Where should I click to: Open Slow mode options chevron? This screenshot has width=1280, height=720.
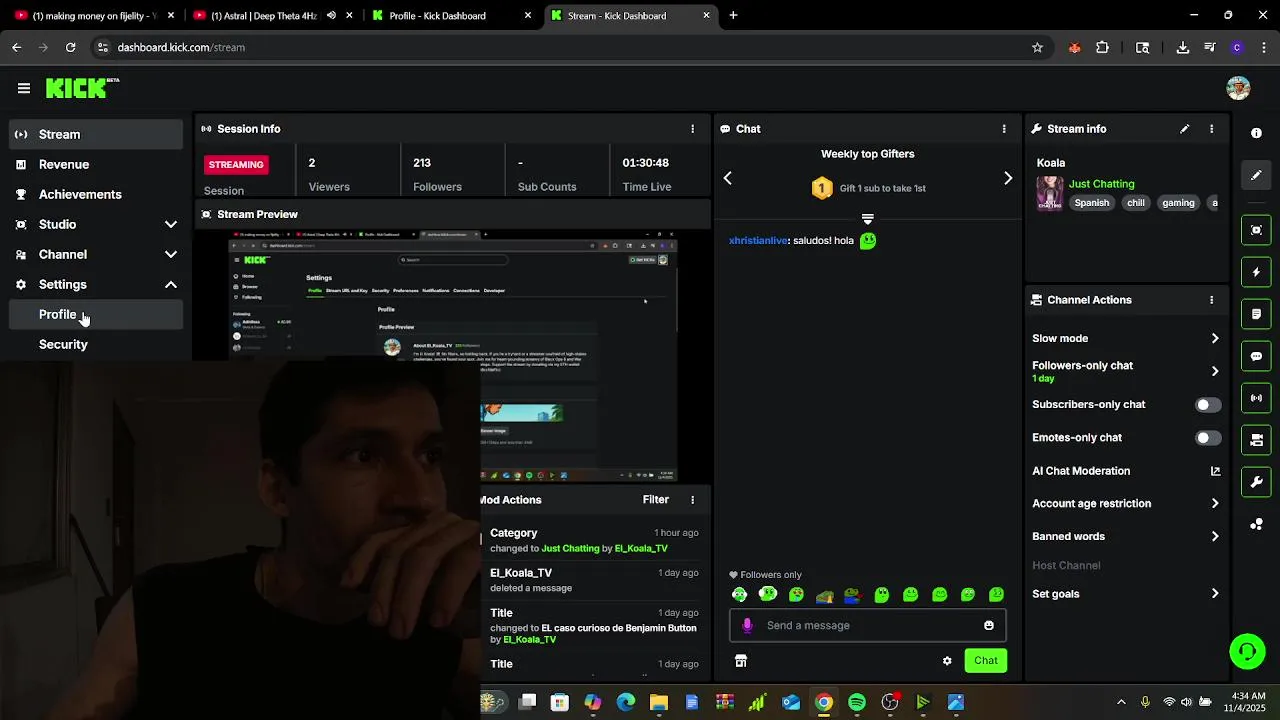[x=1215, y=339]
